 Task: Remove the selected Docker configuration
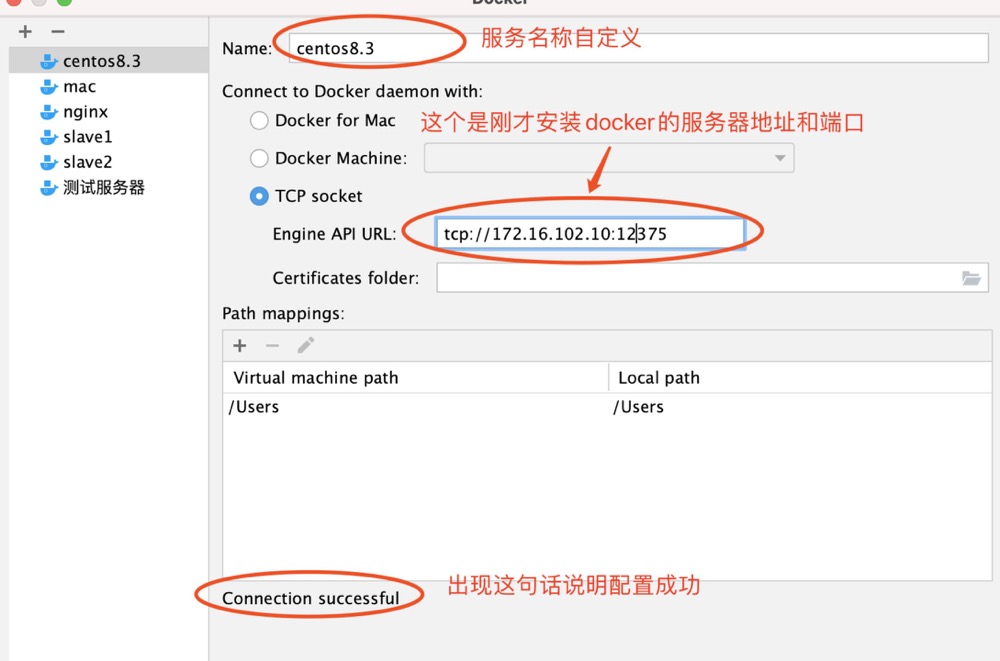tap(58, 32)
